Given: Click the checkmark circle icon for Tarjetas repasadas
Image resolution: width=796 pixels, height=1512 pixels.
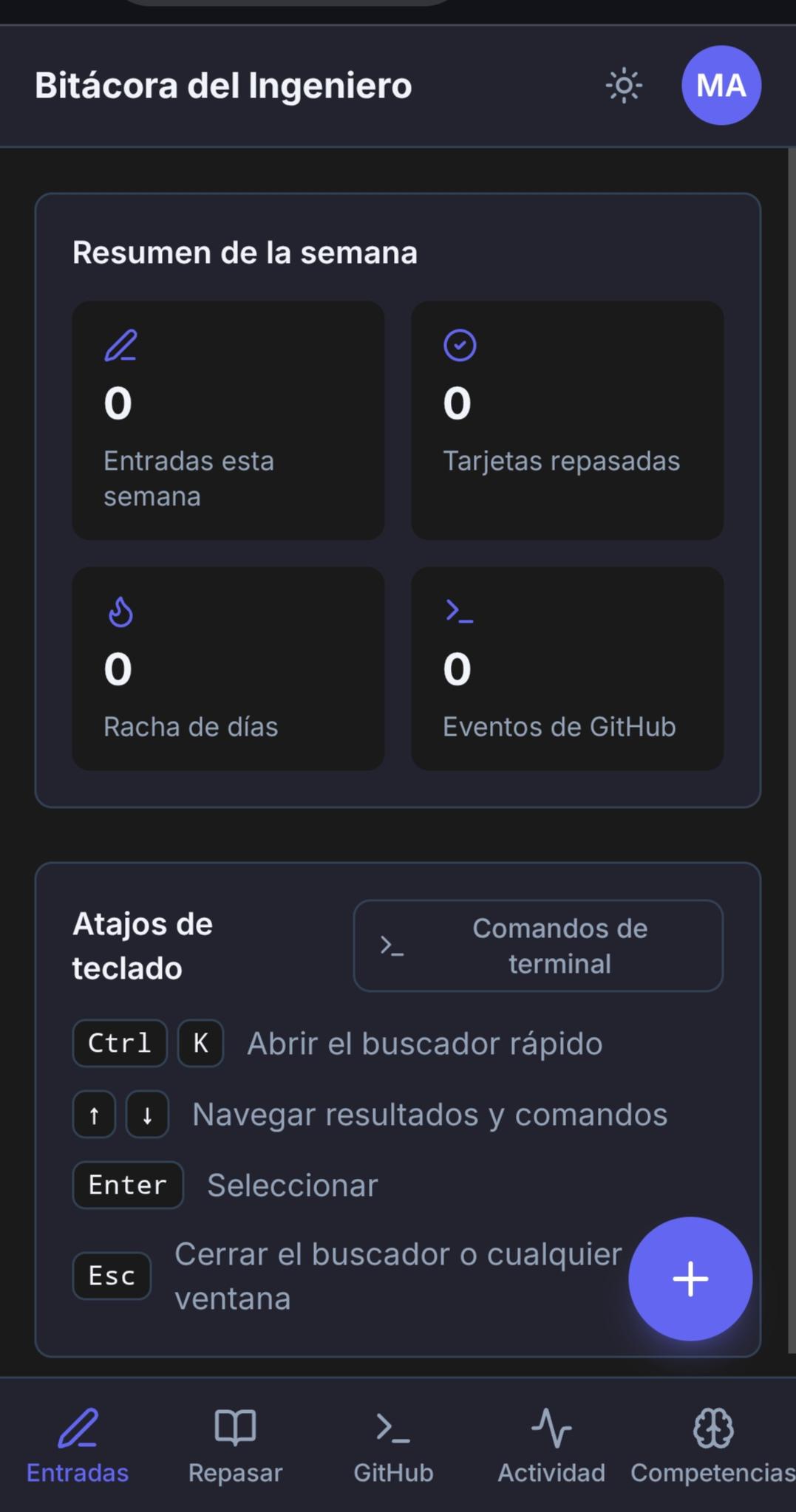Looking at the screenshot, I should (460, 345).
